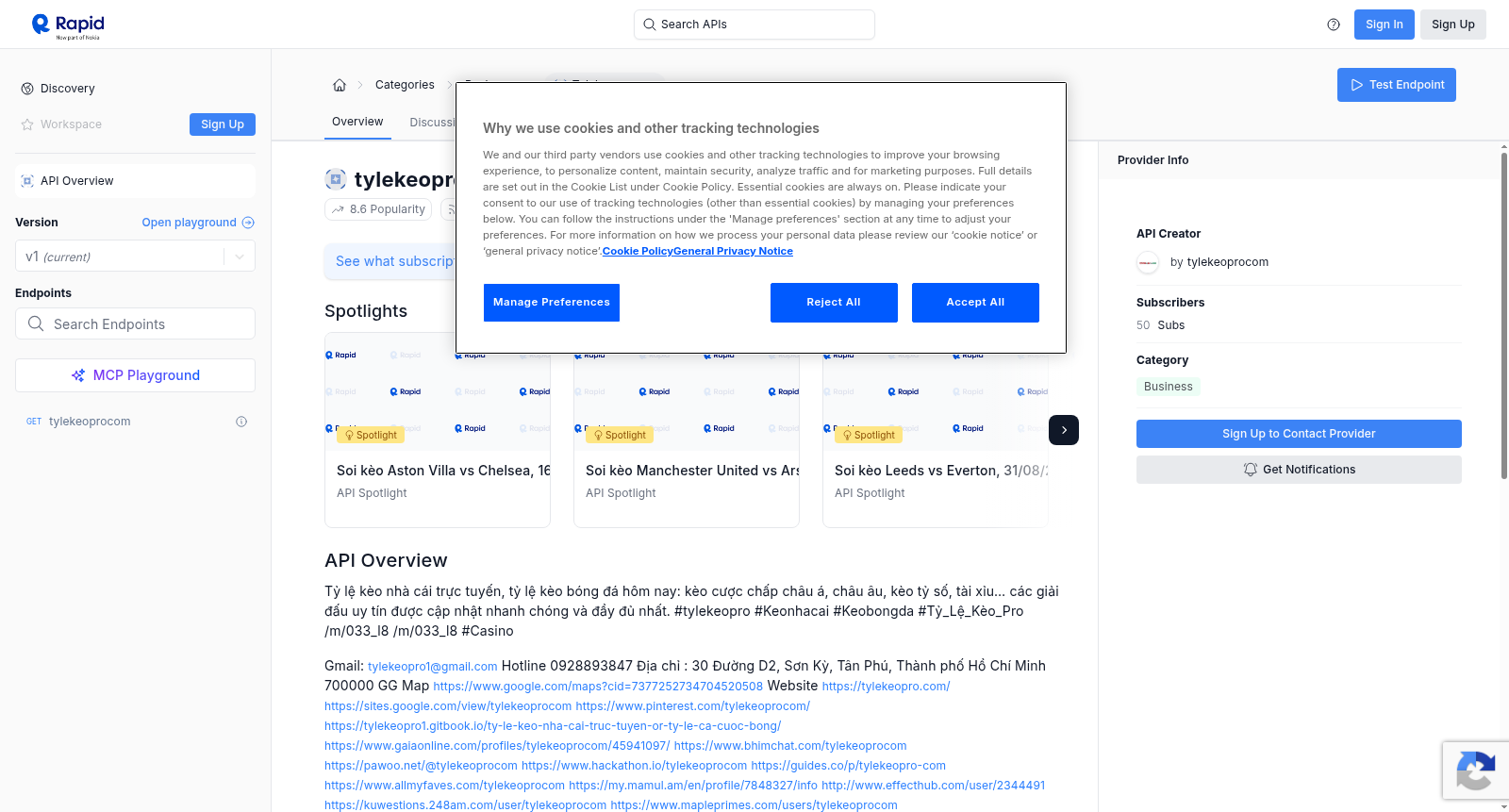The width and height of the screenshot is (1509, 812).
Task: Go to home breadcrumb icon
Action: (340, 85)
